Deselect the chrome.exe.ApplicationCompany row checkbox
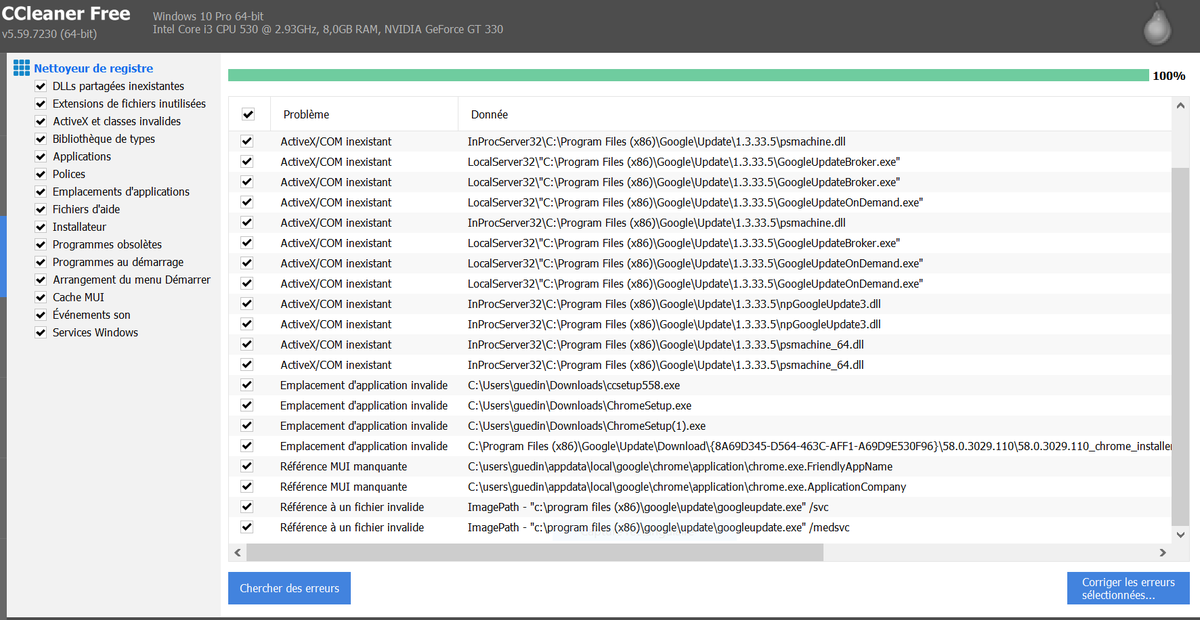Viewport: 1200px width, 620px height. (x=247, y=487)
